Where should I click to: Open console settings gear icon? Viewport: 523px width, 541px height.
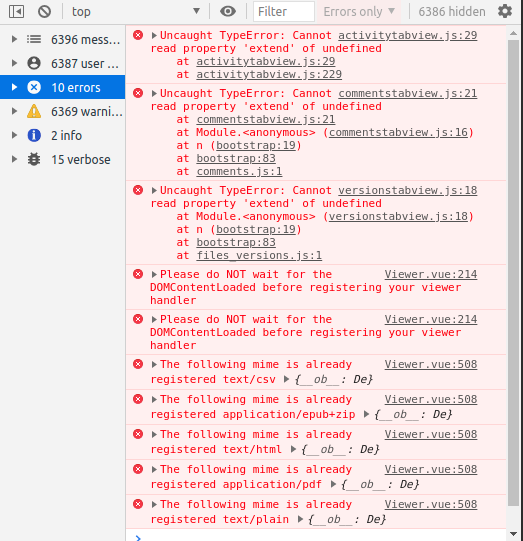click(505, 12)
